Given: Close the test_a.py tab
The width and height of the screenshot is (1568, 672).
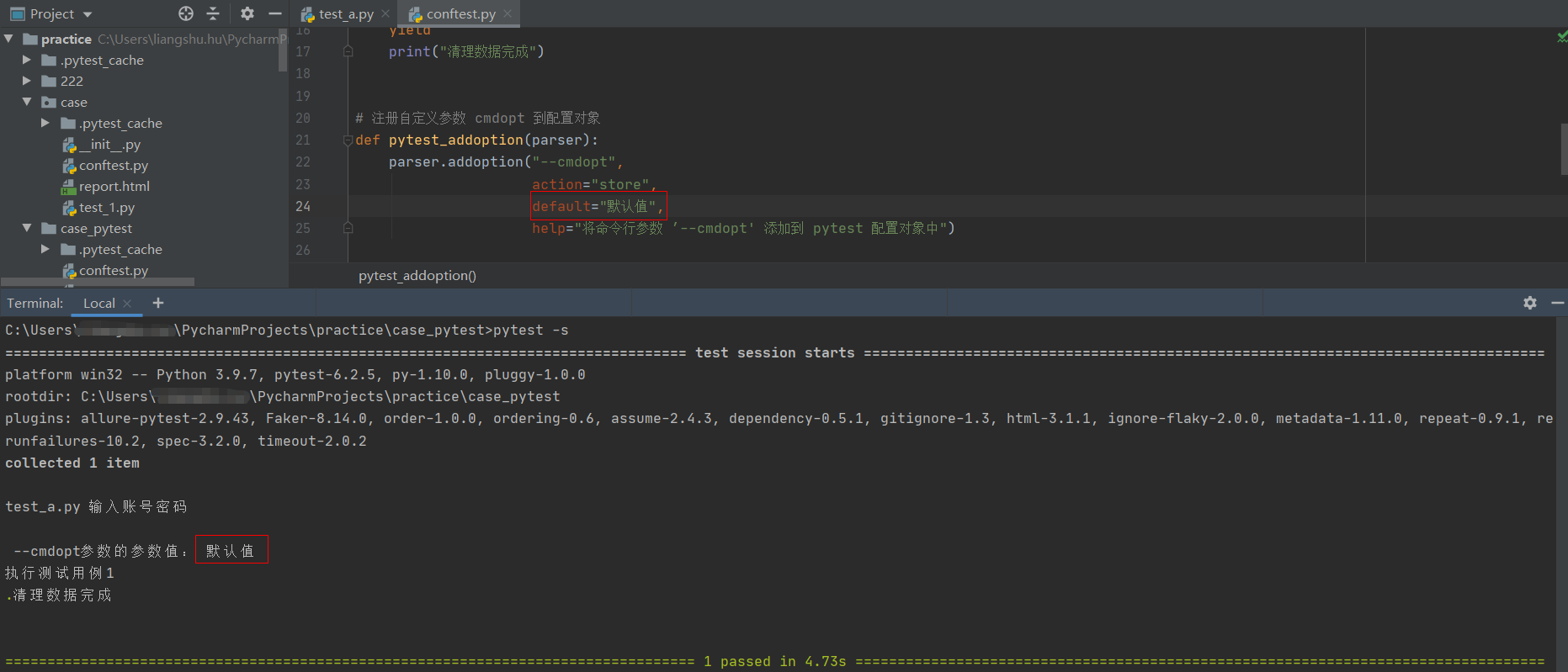Looking at the screenshot, I should coord(385,14).
